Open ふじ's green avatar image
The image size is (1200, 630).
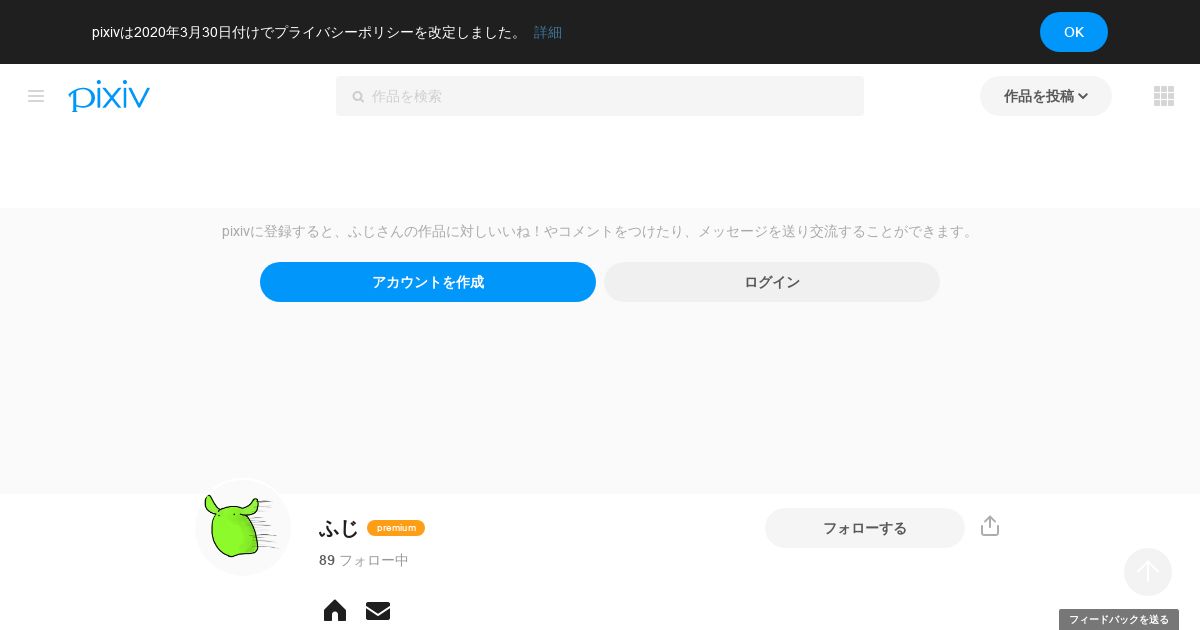[243, 527]
